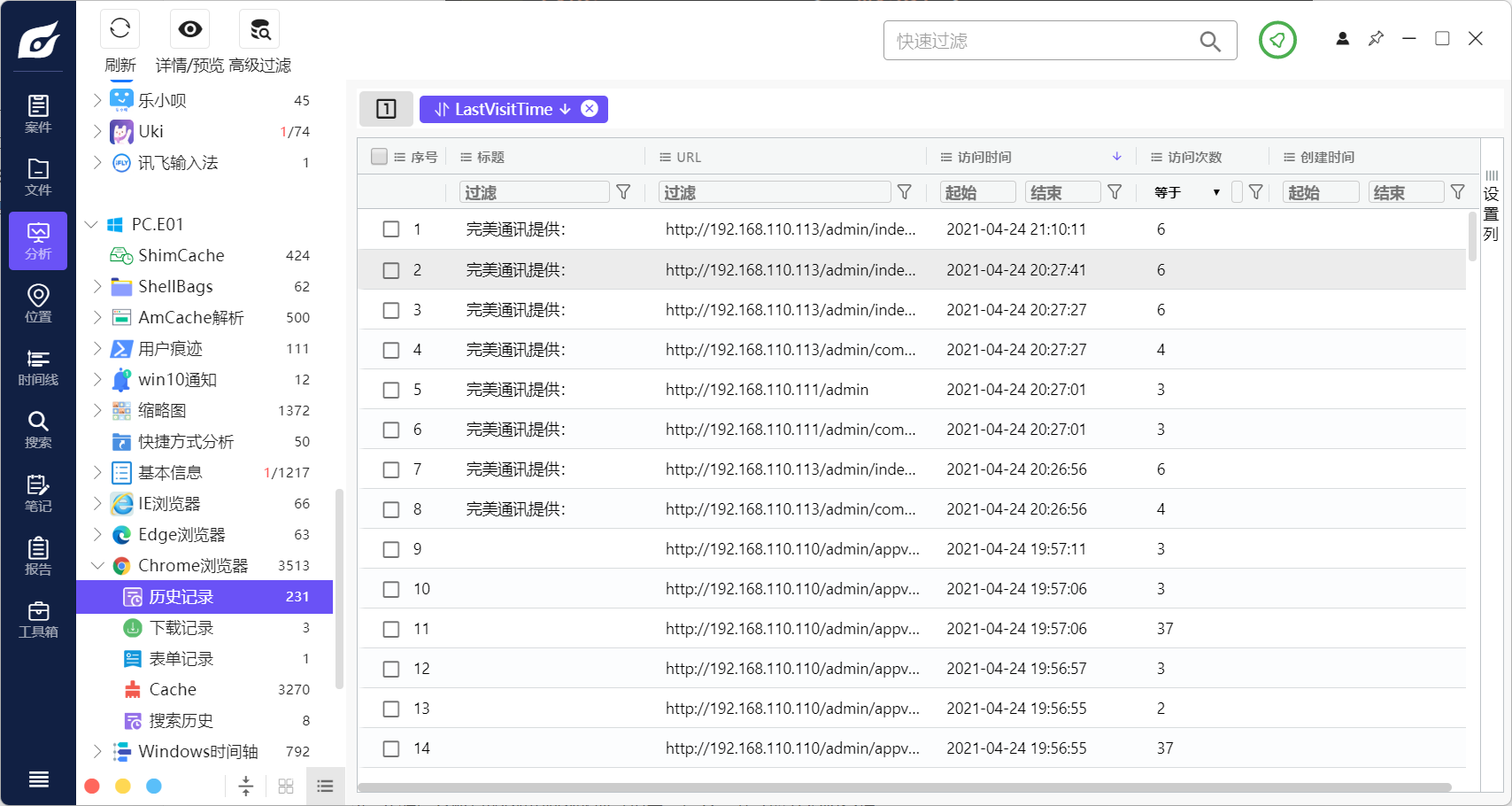
Task: Click the hamburger menu icon at sidebar bottom
Action: pyautogui.click(x=38, y=779)
